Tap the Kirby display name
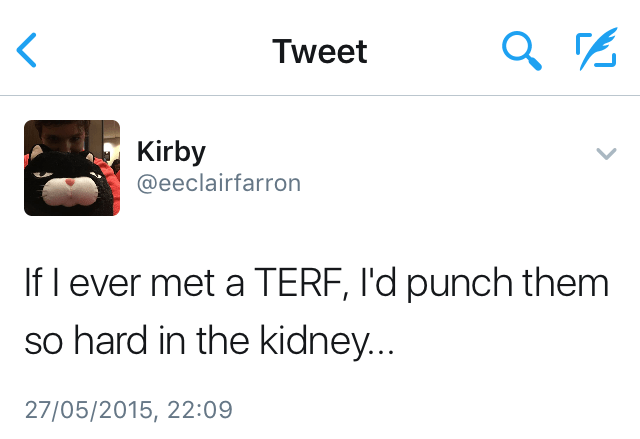640x439 pixels. (x=171, y=152)
